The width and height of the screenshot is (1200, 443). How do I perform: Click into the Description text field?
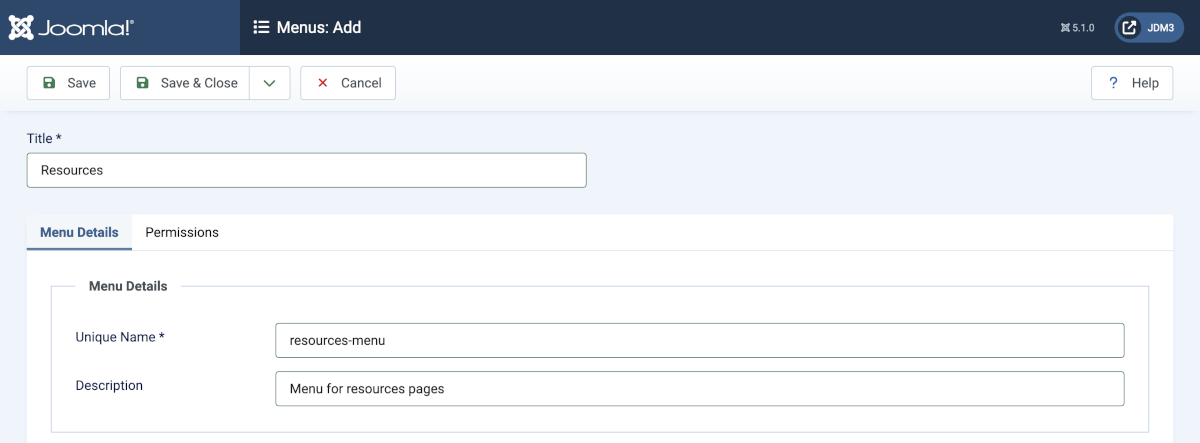click(699, 389)
